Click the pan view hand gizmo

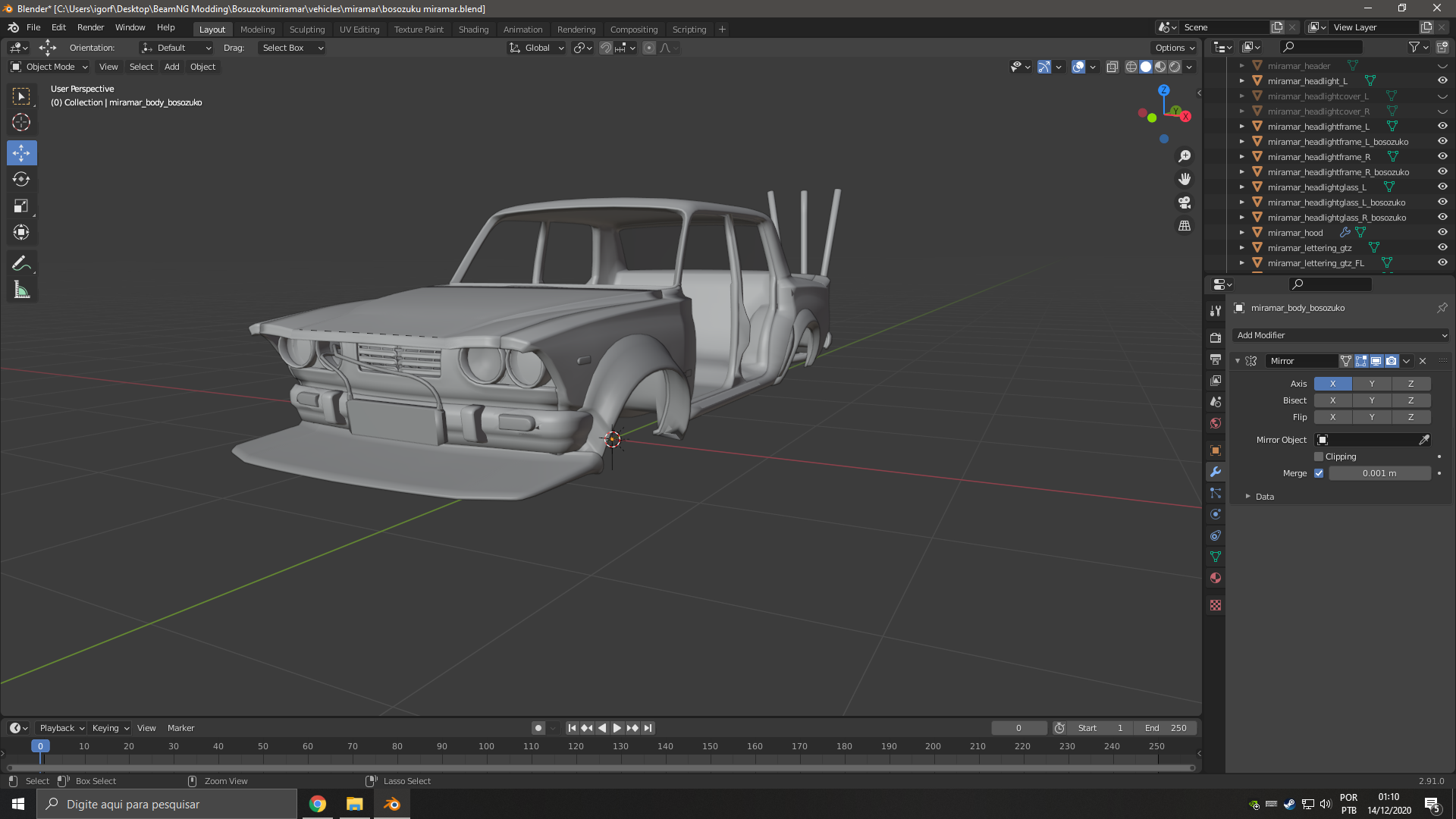tap(1185, 179)
